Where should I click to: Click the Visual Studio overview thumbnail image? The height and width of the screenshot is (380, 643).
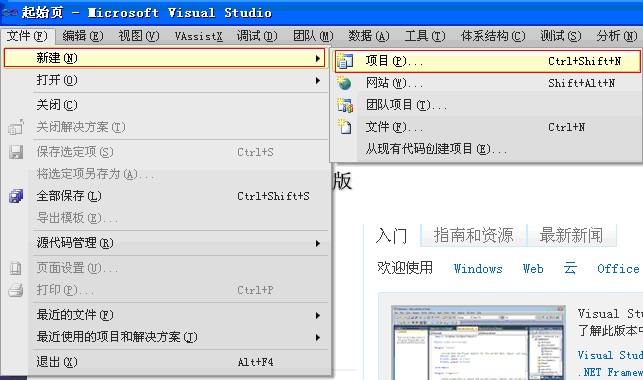[x=479, y=342]
